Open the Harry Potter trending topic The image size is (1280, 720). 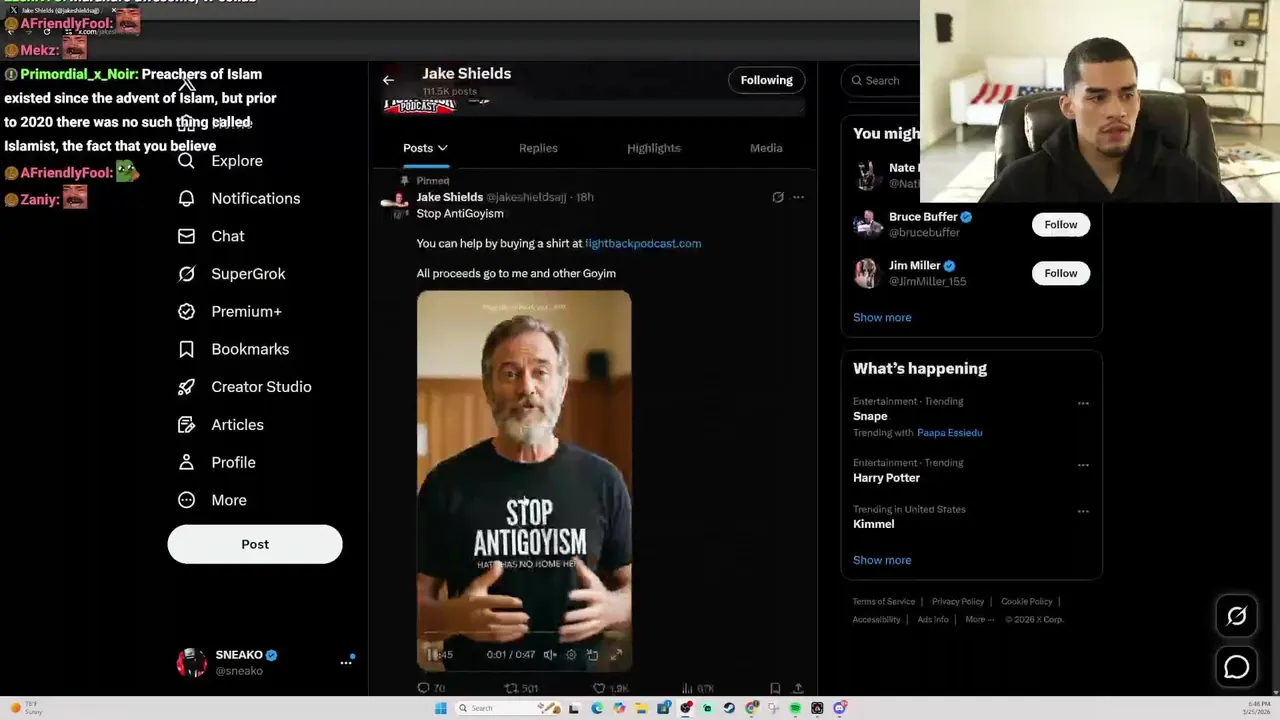(886, 478)
